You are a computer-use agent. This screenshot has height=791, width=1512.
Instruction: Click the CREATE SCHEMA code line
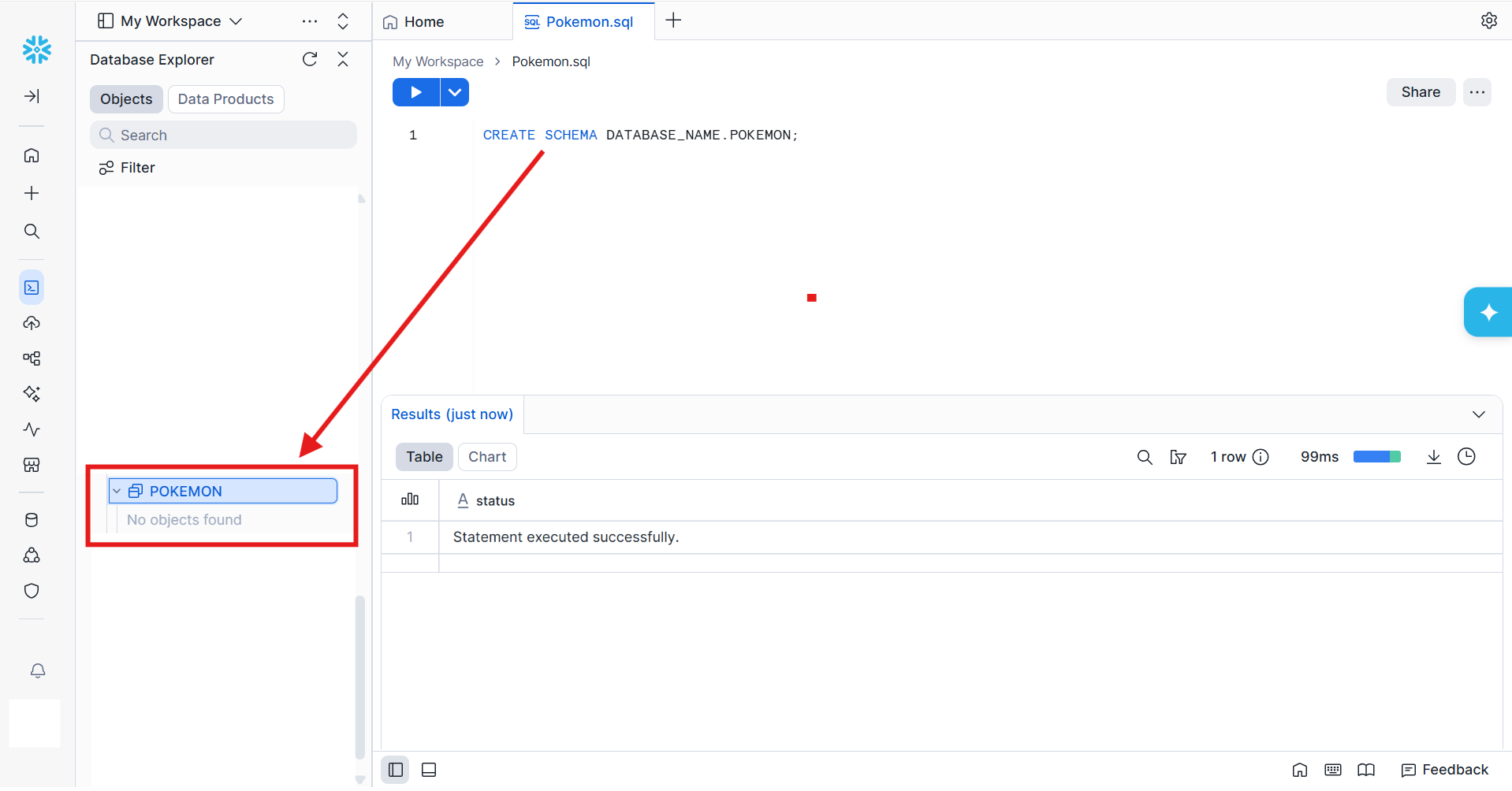coord(640,136)
